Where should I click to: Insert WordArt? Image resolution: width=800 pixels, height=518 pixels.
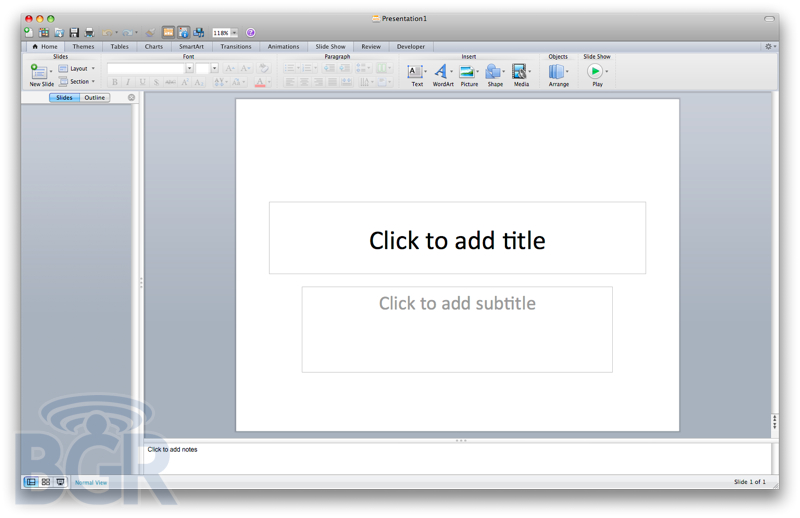pos(442,75)
